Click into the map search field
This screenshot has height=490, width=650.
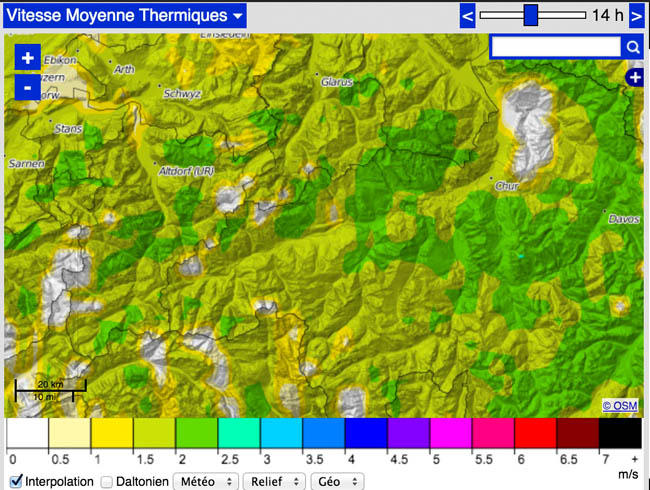pos(556,46)
